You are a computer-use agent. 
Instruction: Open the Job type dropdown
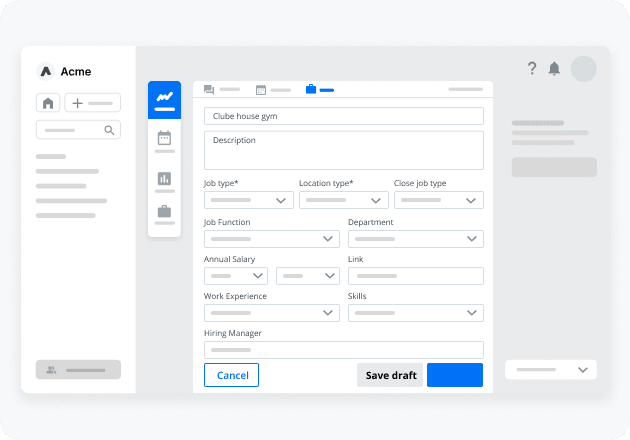pyautogui.click(x=249, y=200)
